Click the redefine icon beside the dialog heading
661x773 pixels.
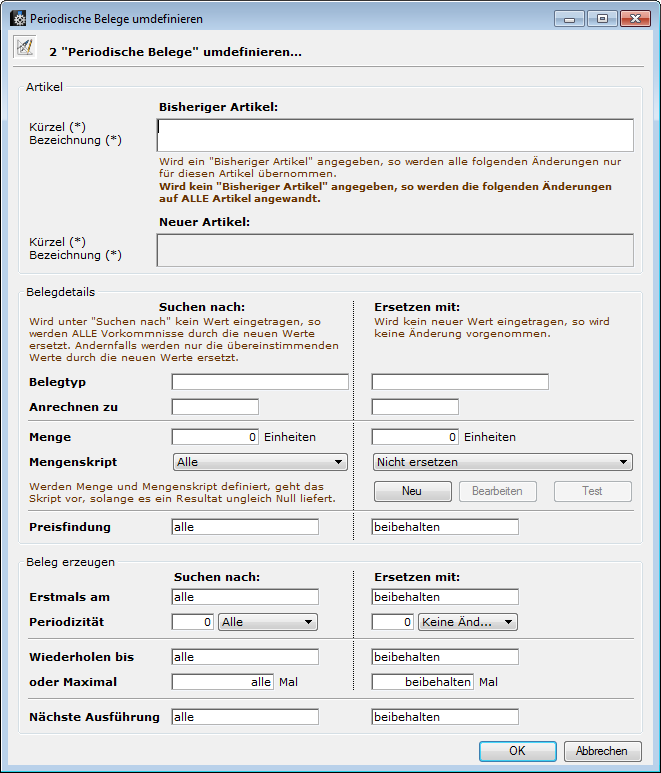pos(24,48)
